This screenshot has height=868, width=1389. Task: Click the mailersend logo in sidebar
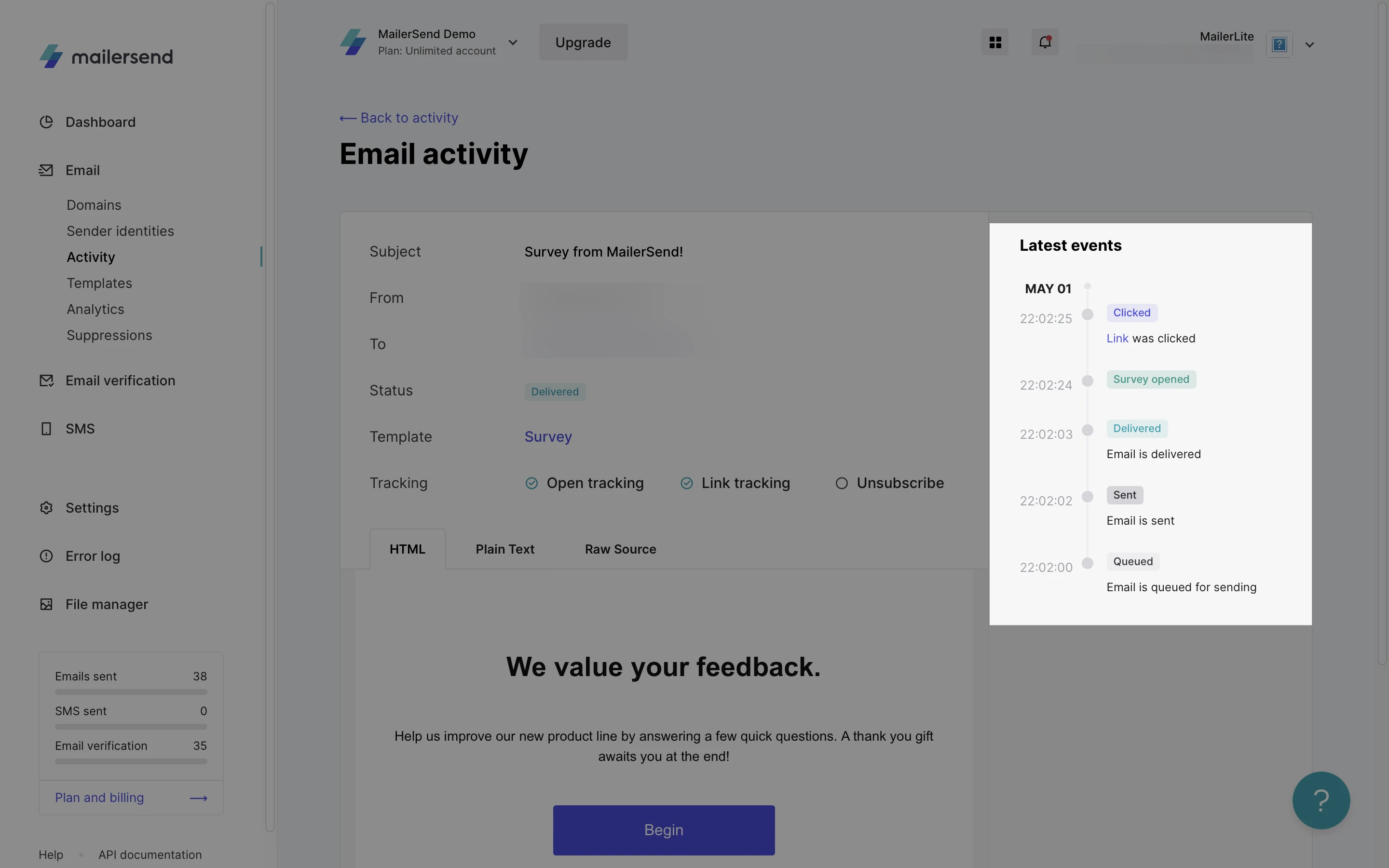click(x=106, y=56)
